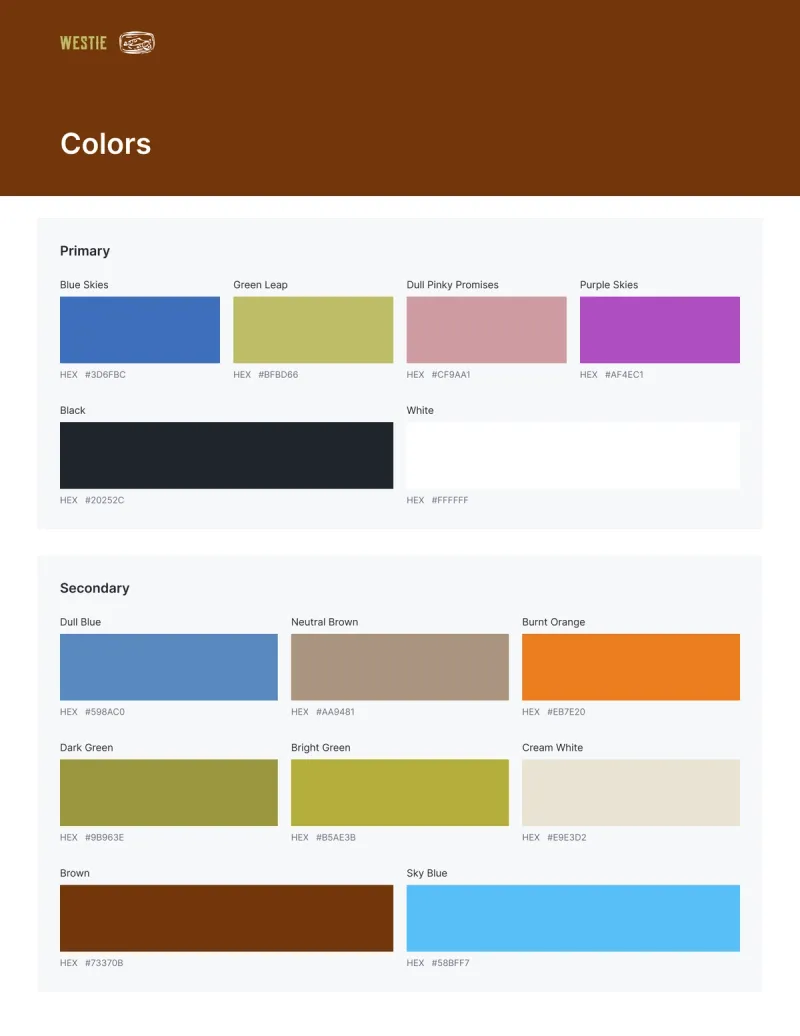Image resolution: width=800 pixels, height=1036 pixels.
Task: Click the Brown color swatch
Action: click(227, 918)
